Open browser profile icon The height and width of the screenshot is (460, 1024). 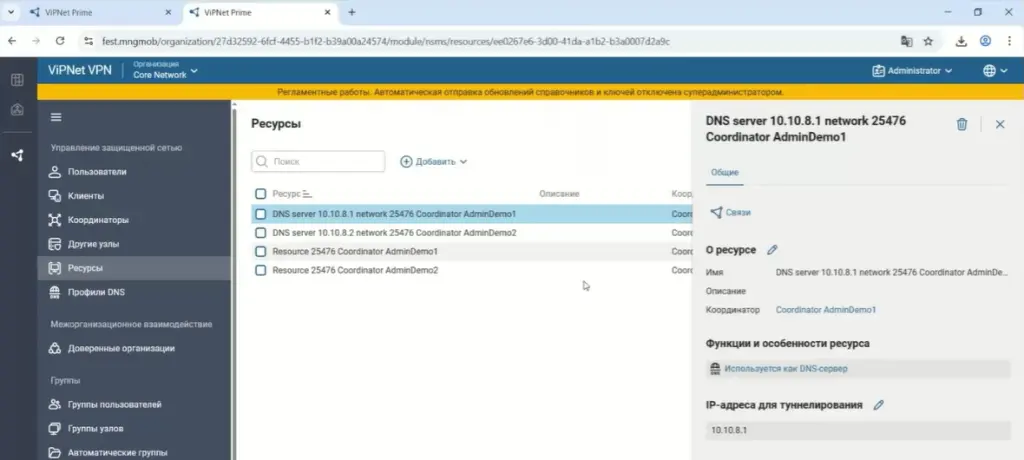point(985,41)
